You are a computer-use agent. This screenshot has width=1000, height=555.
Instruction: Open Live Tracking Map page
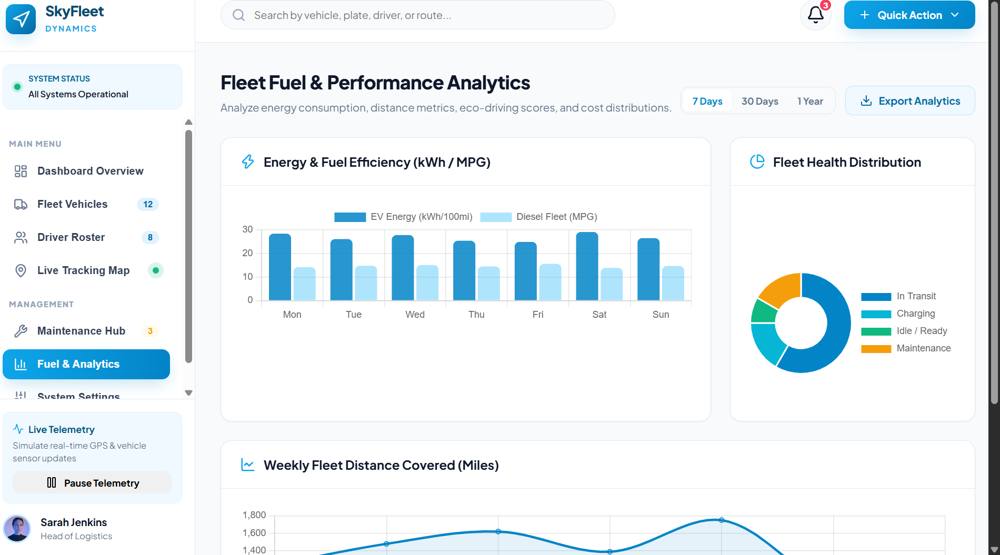[x=86, y=270]
